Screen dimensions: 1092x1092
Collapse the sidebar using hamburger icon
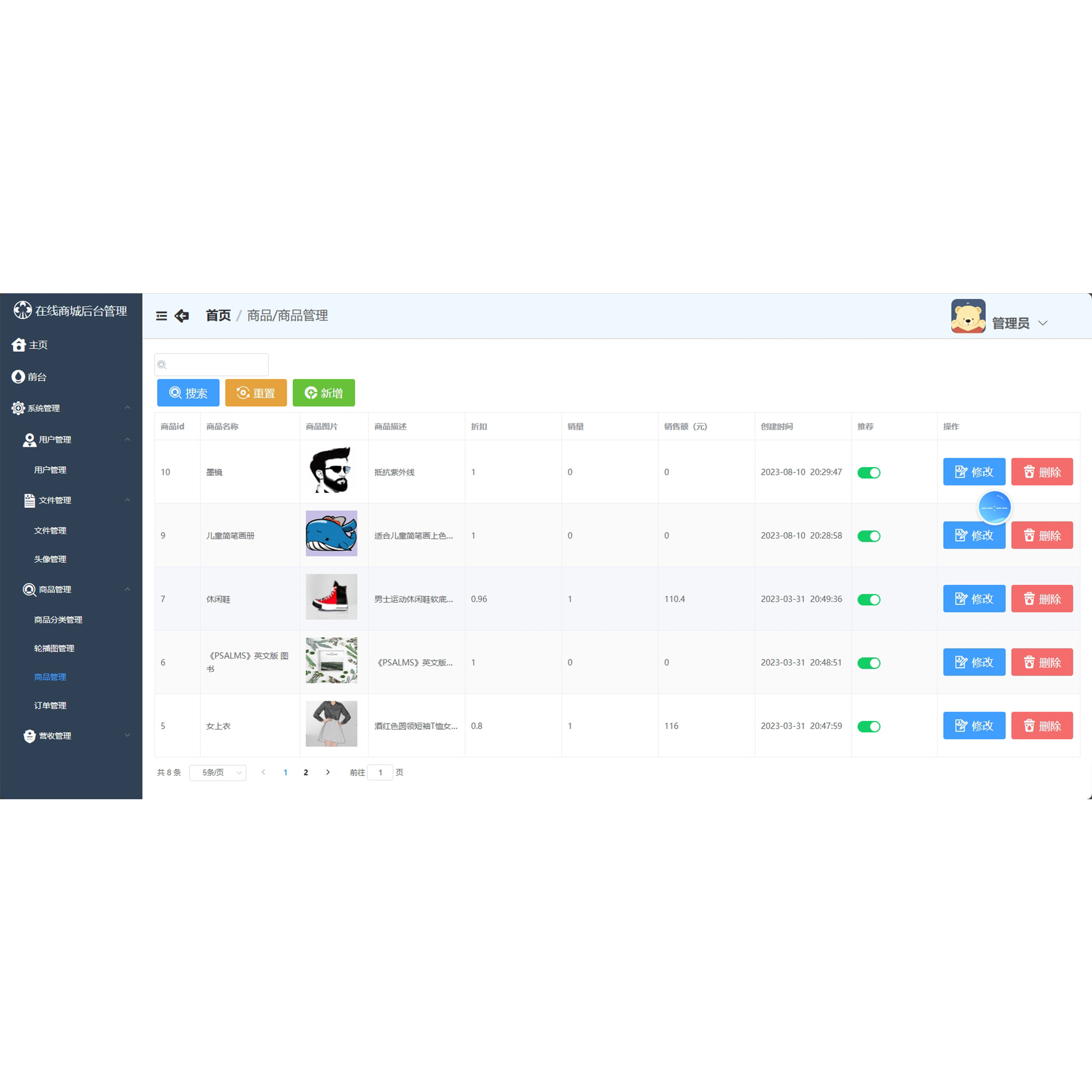(161, 316)
